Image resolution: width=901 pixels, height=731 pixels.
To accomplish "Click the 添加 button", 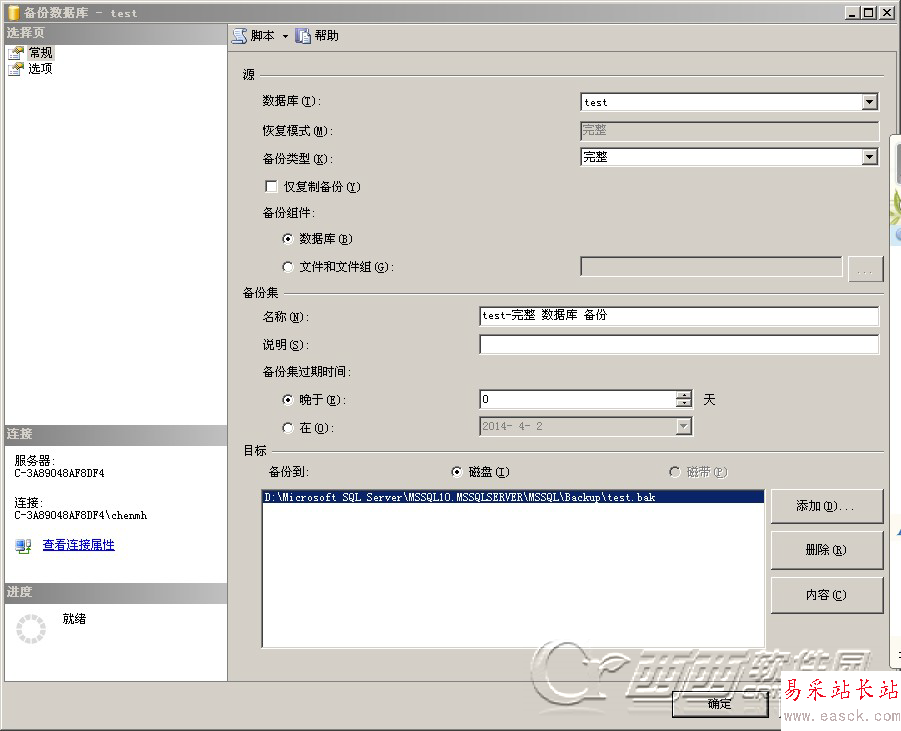I will pyautogui.click(x=826, y=506).
